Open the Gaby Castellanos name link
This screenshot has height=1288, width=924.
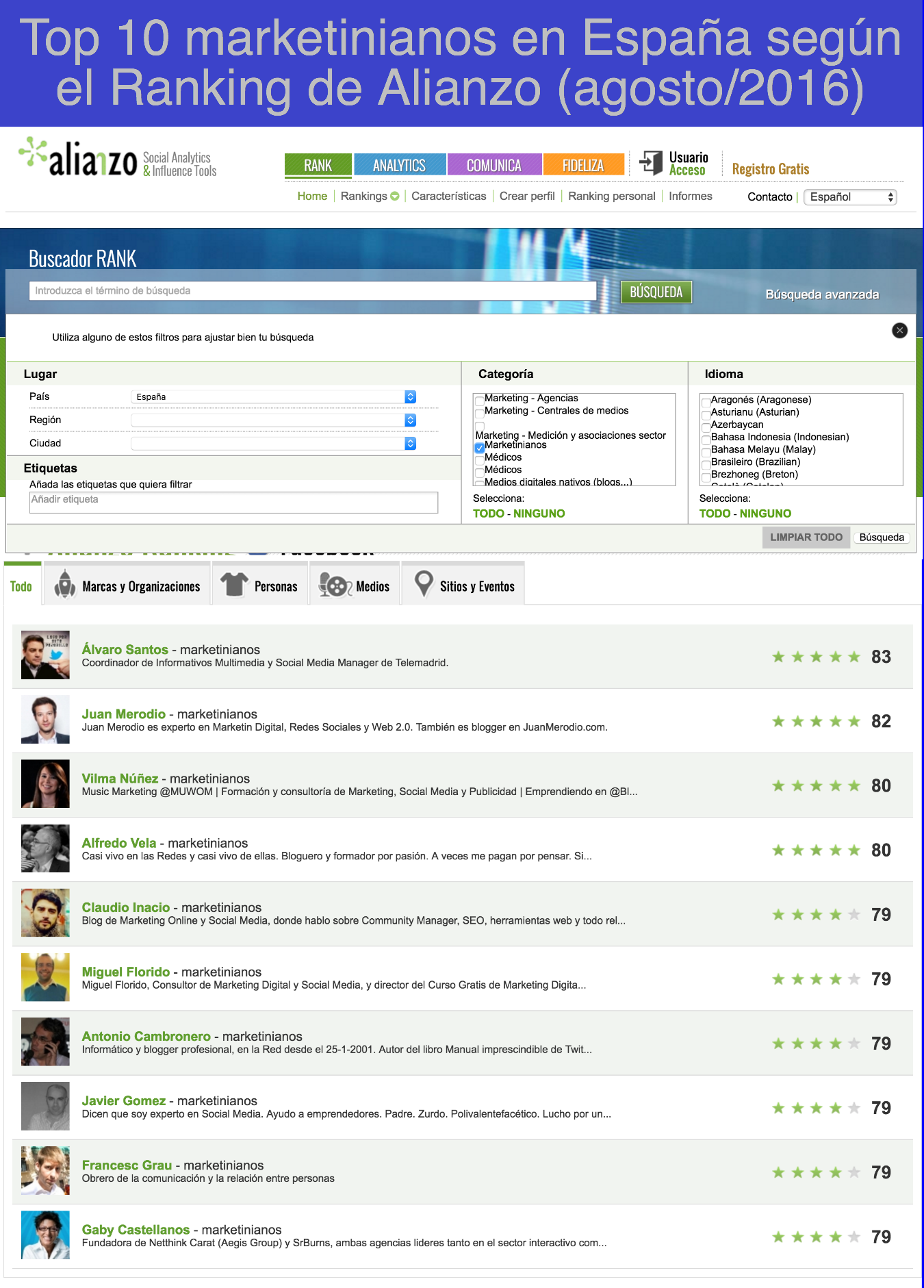[x=136, y=1229]
